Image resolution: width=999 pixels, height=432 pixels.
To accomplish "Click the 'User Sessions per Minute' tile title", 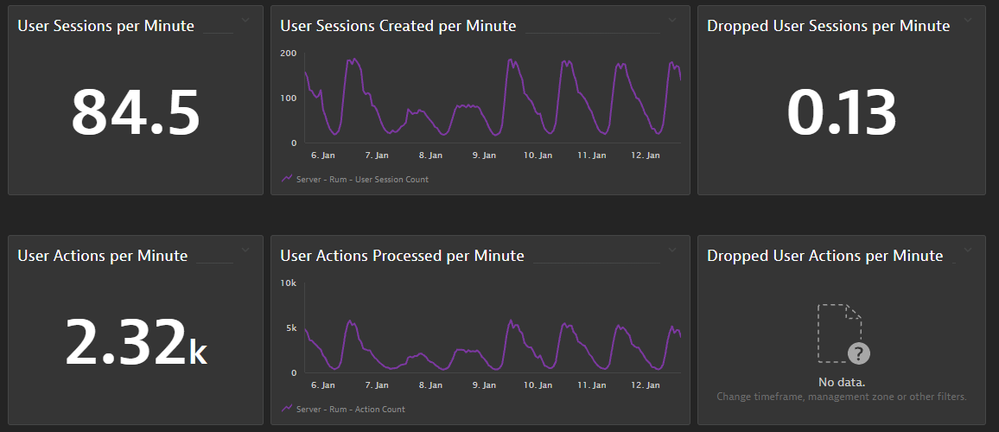I will click(x=106, y=26).
